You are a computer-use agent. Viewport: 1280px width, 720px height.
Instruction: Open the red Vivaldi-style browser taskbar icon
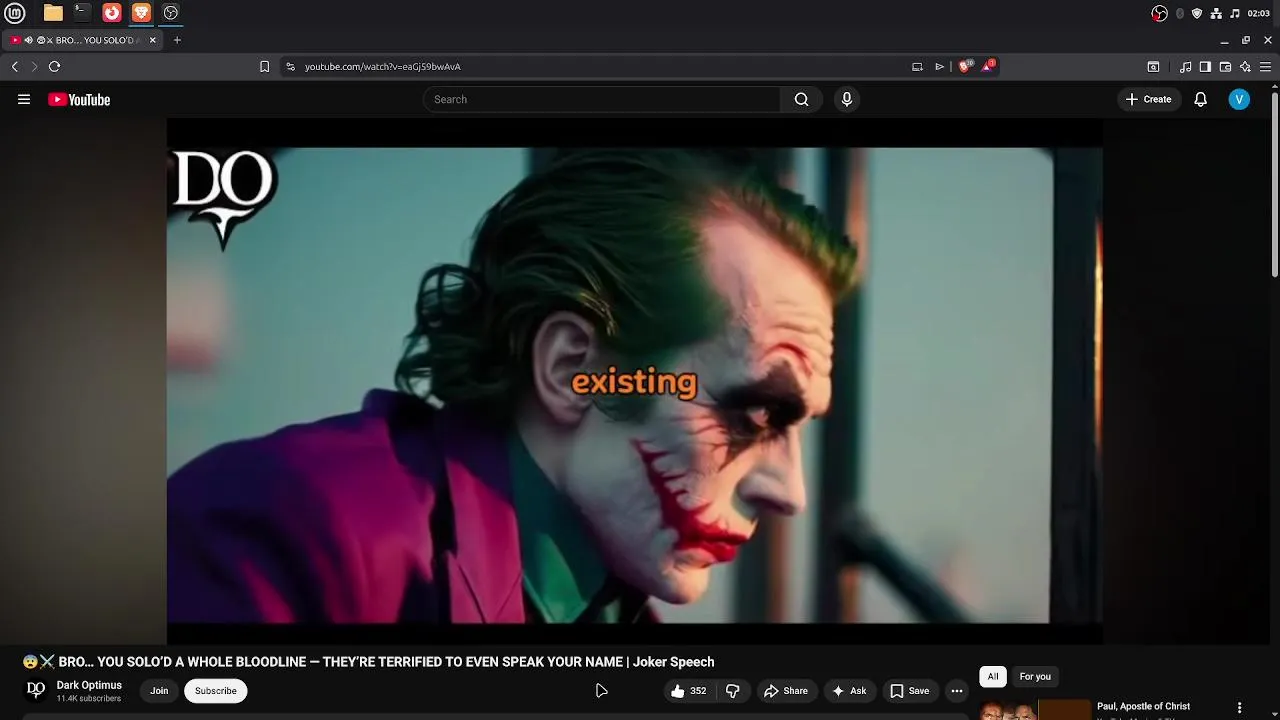(x=112, y=13)
